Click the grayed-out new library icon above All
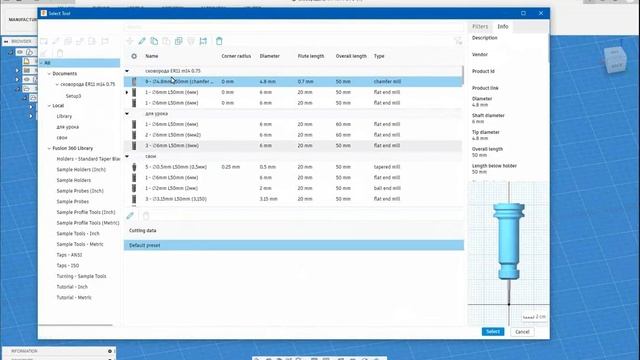The width and height of the screenshot is (640, 360). point(44,41)
